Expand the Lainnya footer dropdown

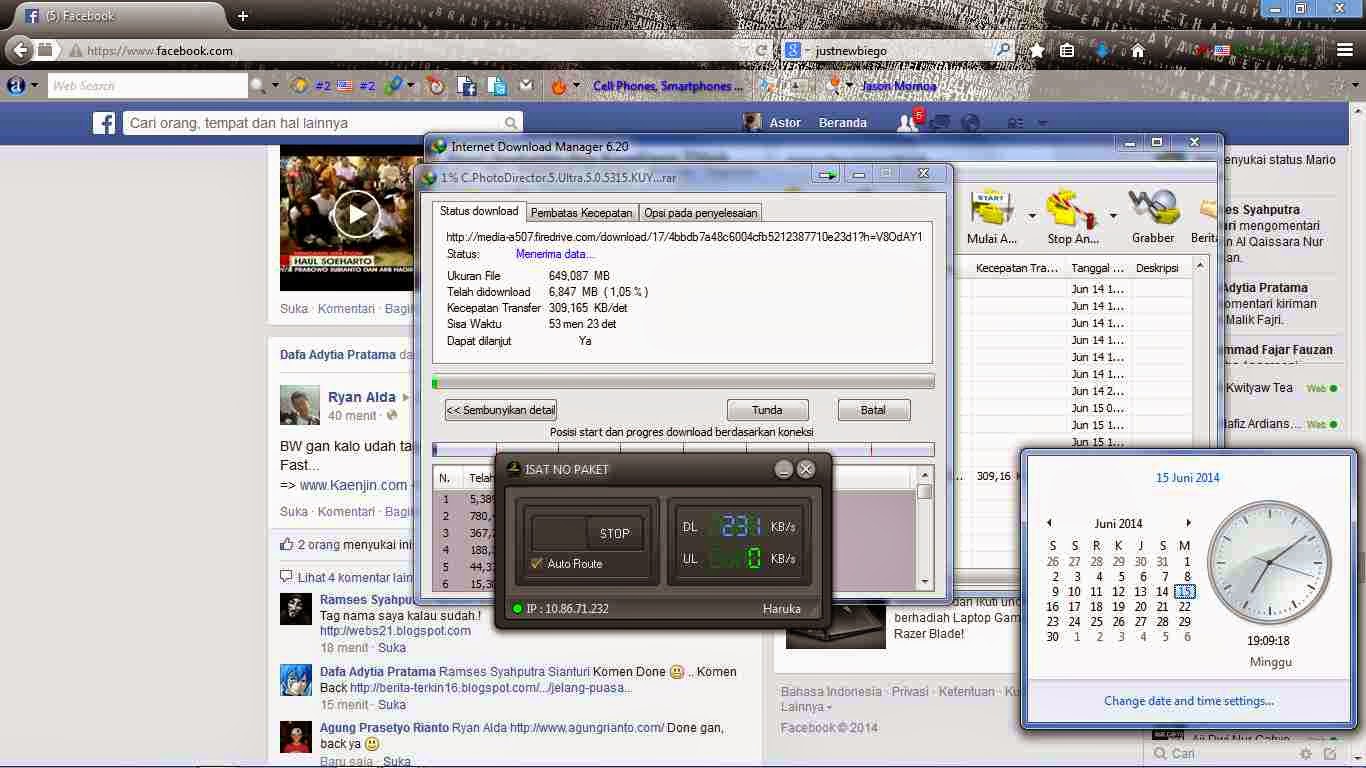pyautogui.click(x=806, y=707)
